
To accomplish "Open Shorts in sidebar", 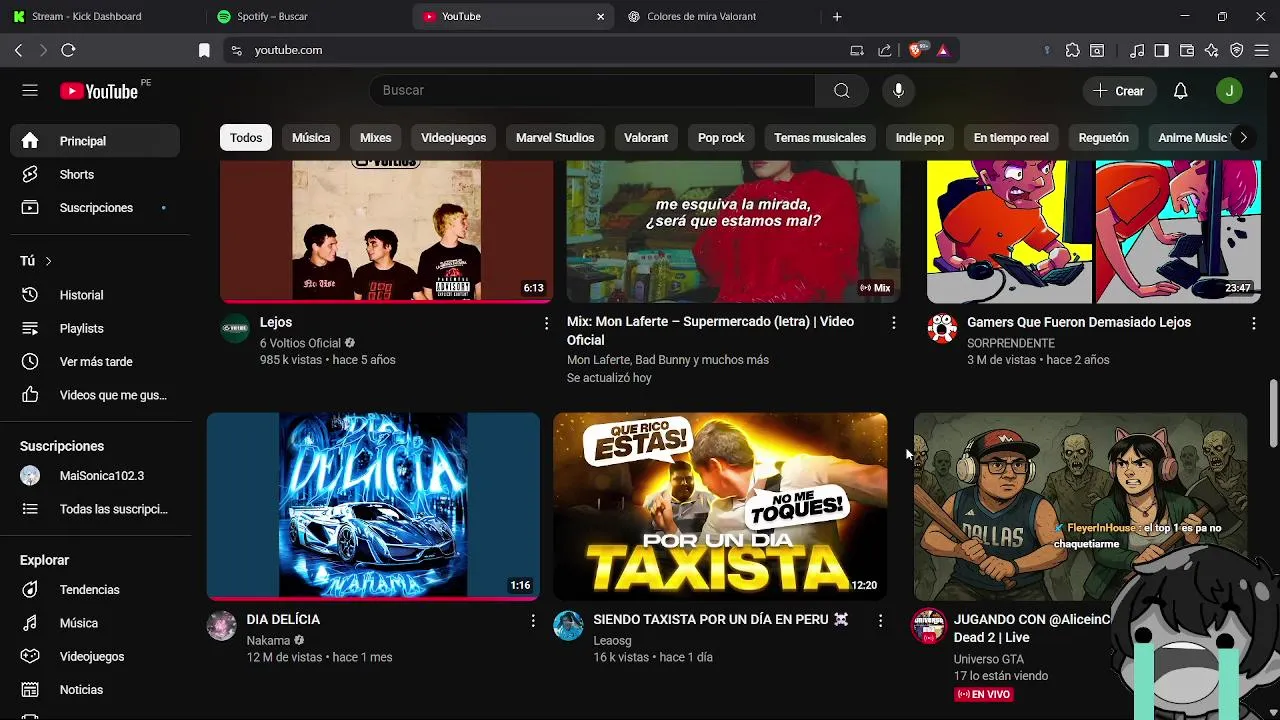I will click(95, 174).
